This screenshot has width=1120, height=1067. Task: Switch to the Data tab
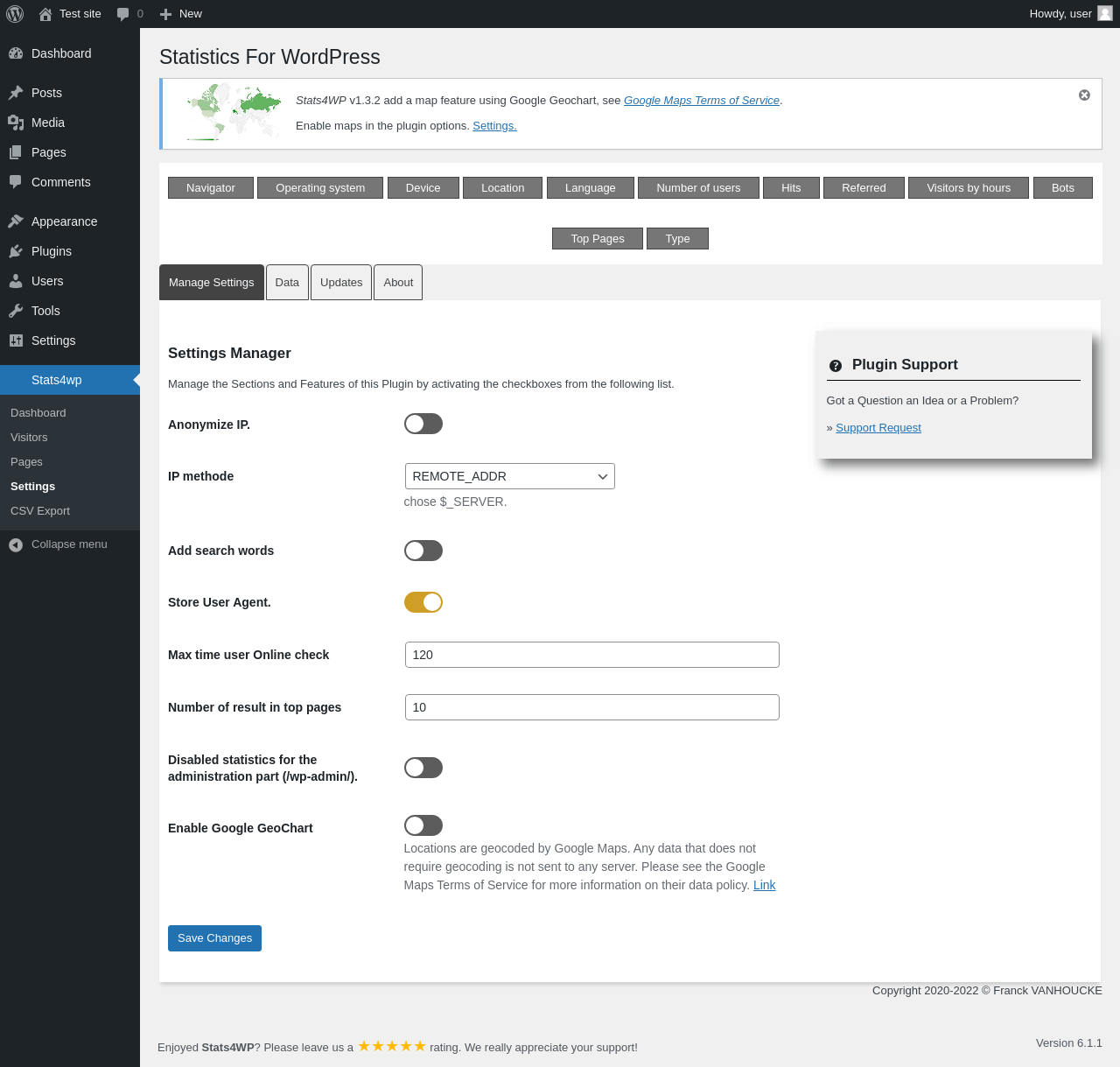[287, 282]
